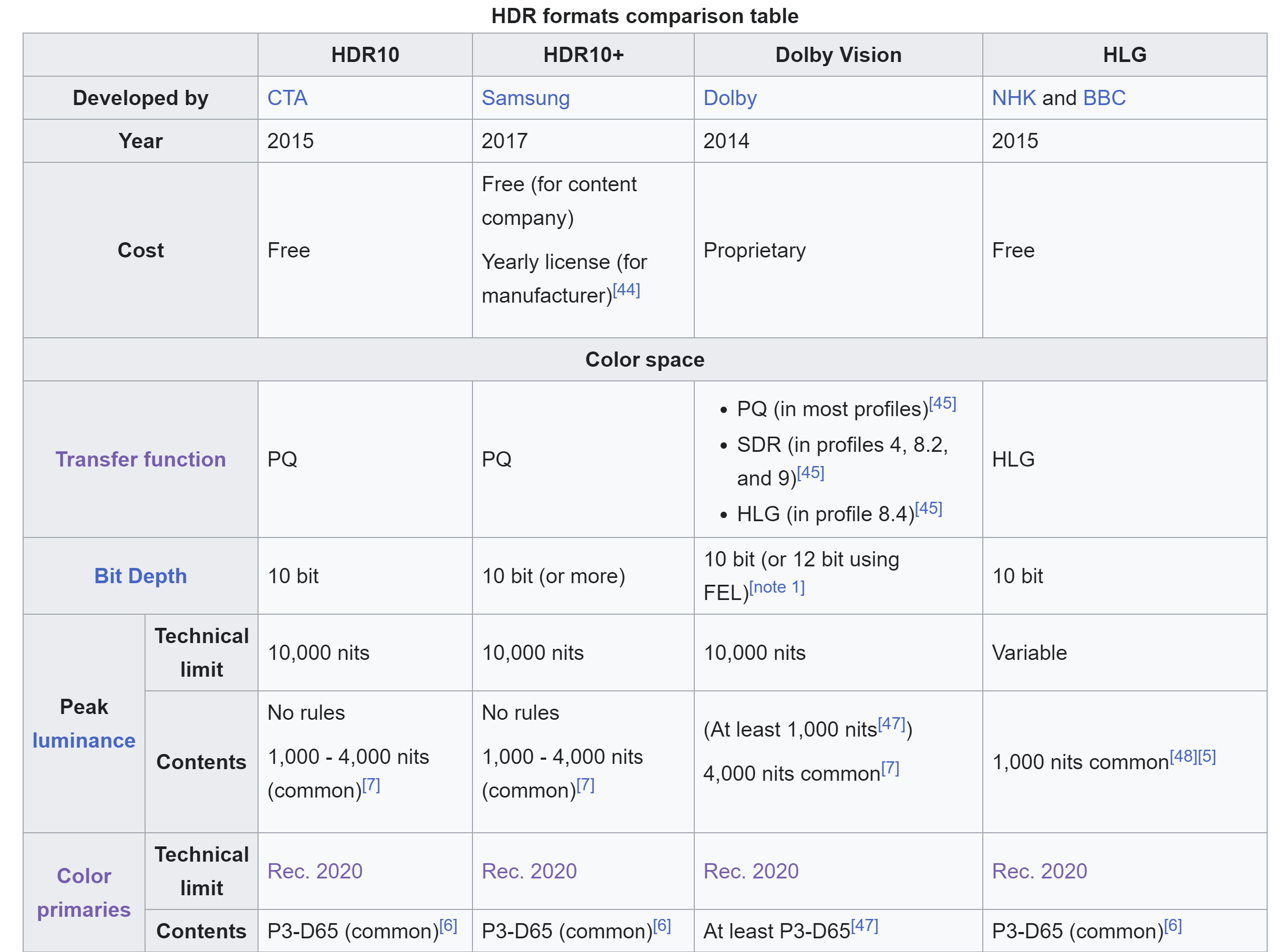Select the HLG column header

1124,55
